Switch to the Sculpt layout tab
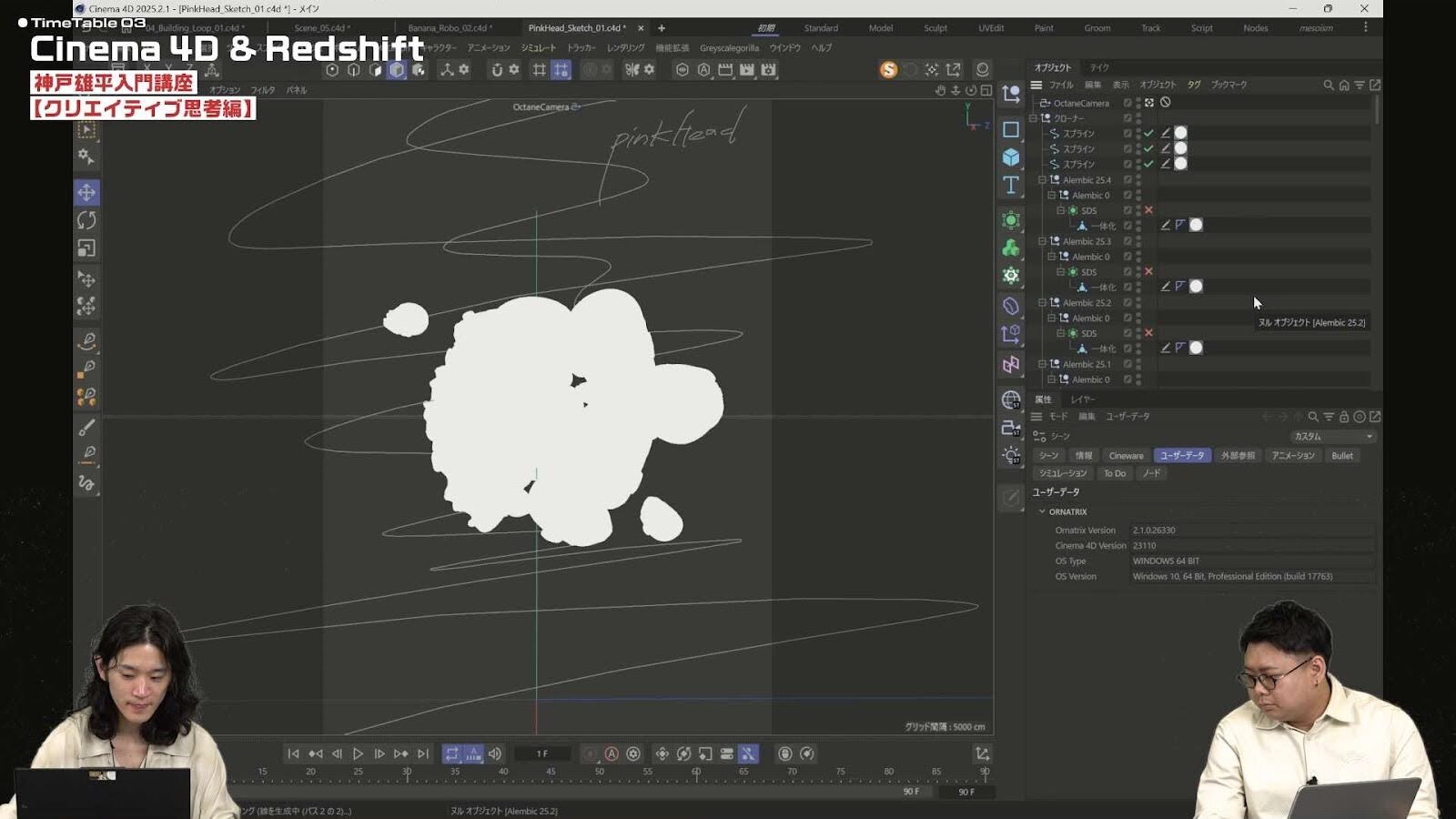1456x819 pixels. click(935, 28)
